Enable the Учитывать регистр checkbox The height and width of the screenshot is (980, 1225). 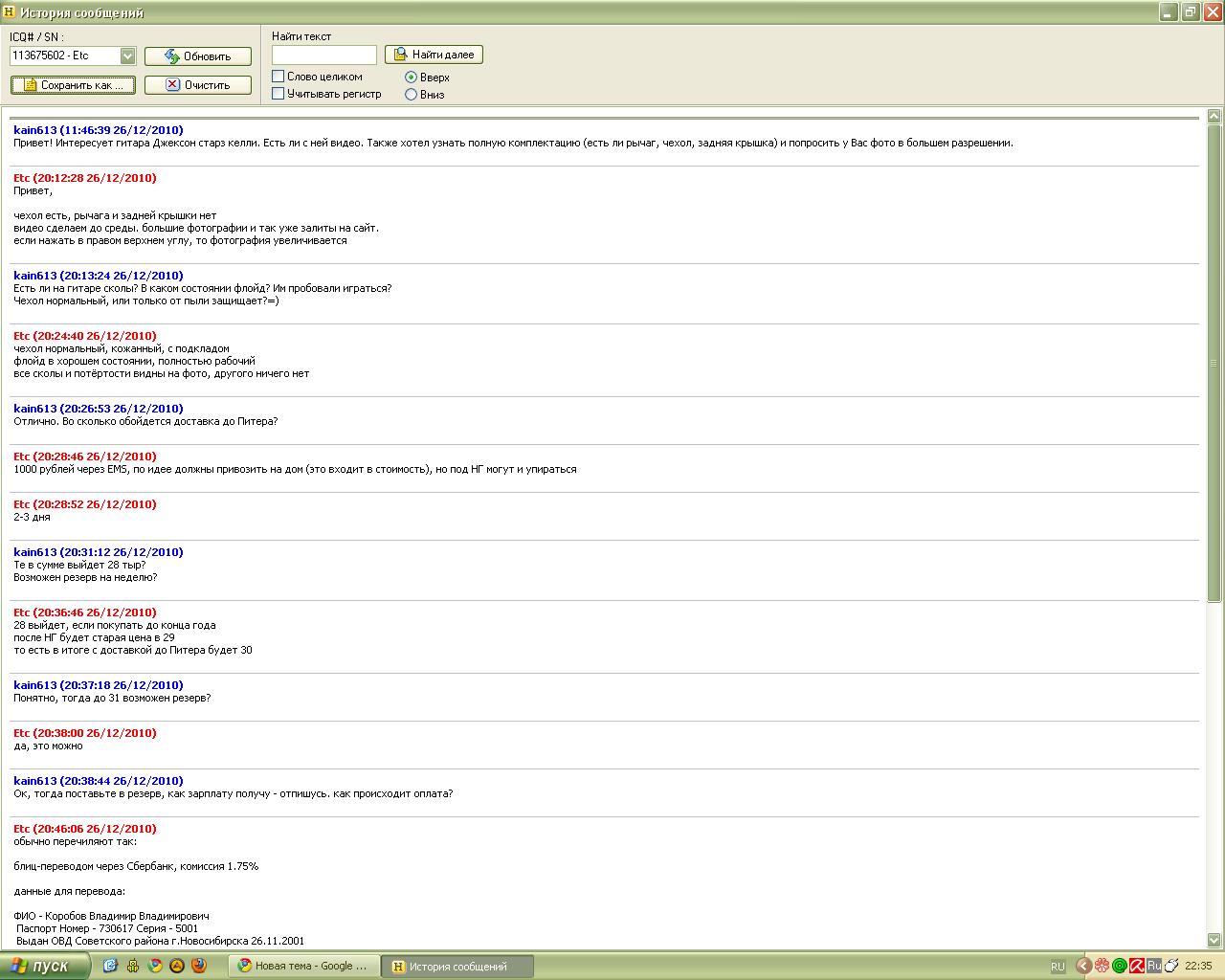pos(278,94)
